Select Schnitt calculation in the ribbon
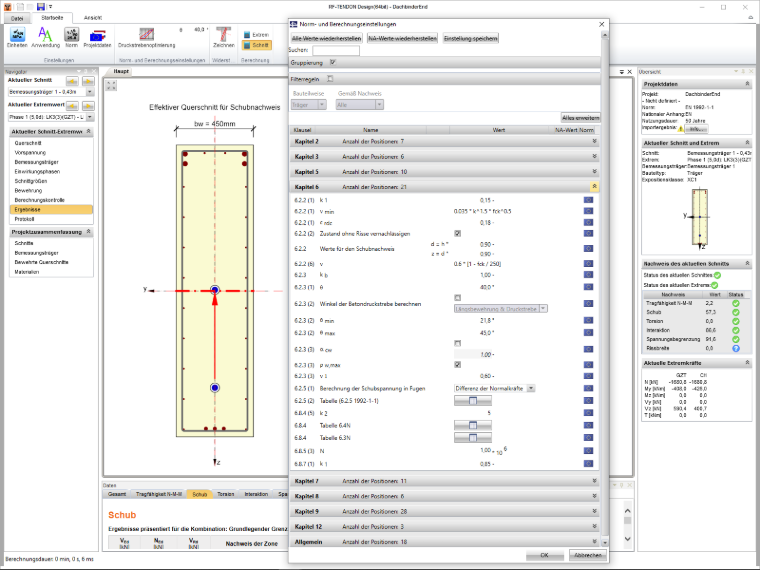 pyautogui.click(x=256, y=45)
